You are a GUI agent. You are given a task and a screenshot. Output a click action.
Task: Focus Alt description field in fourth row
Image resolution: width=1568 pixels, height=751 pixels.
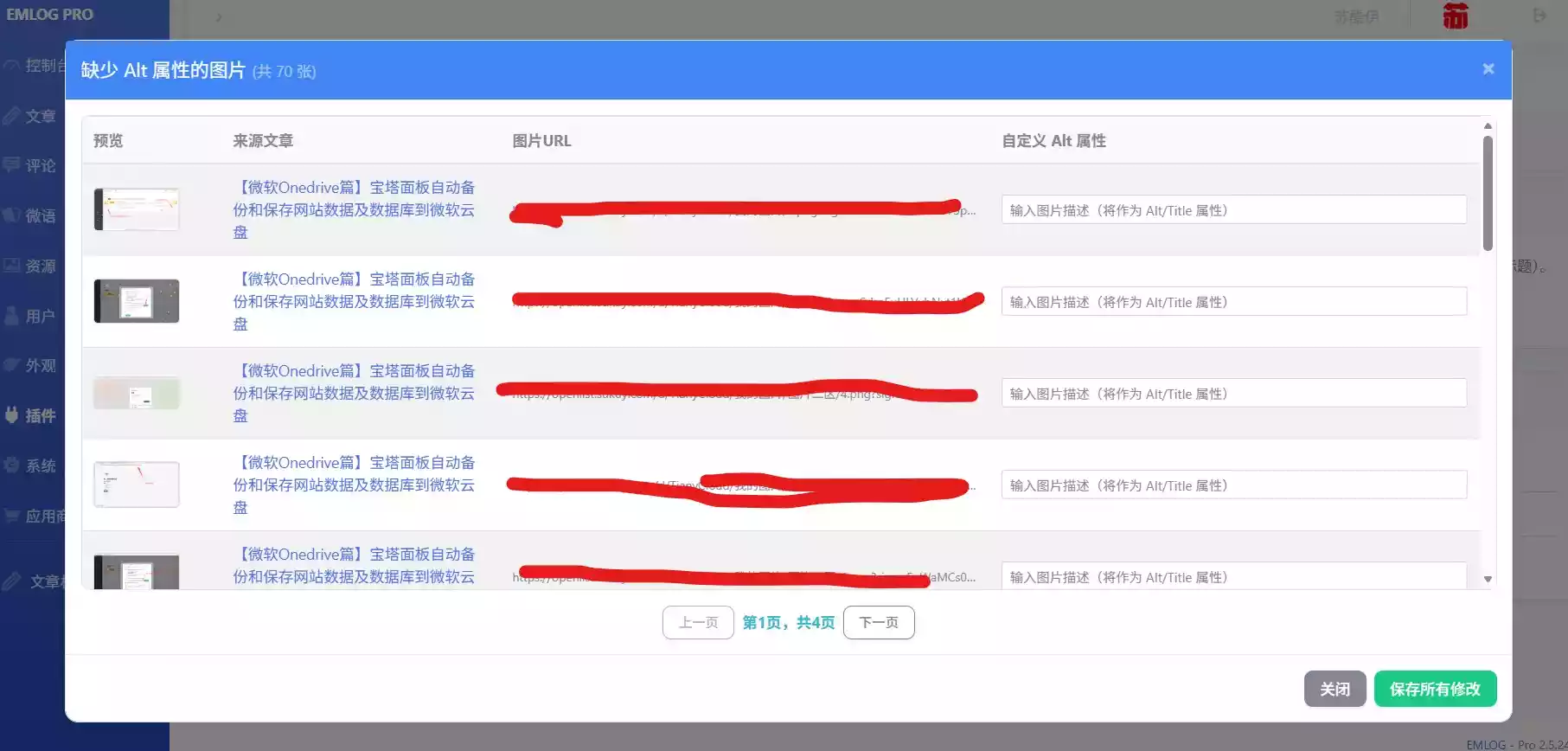coord(1233,485)
